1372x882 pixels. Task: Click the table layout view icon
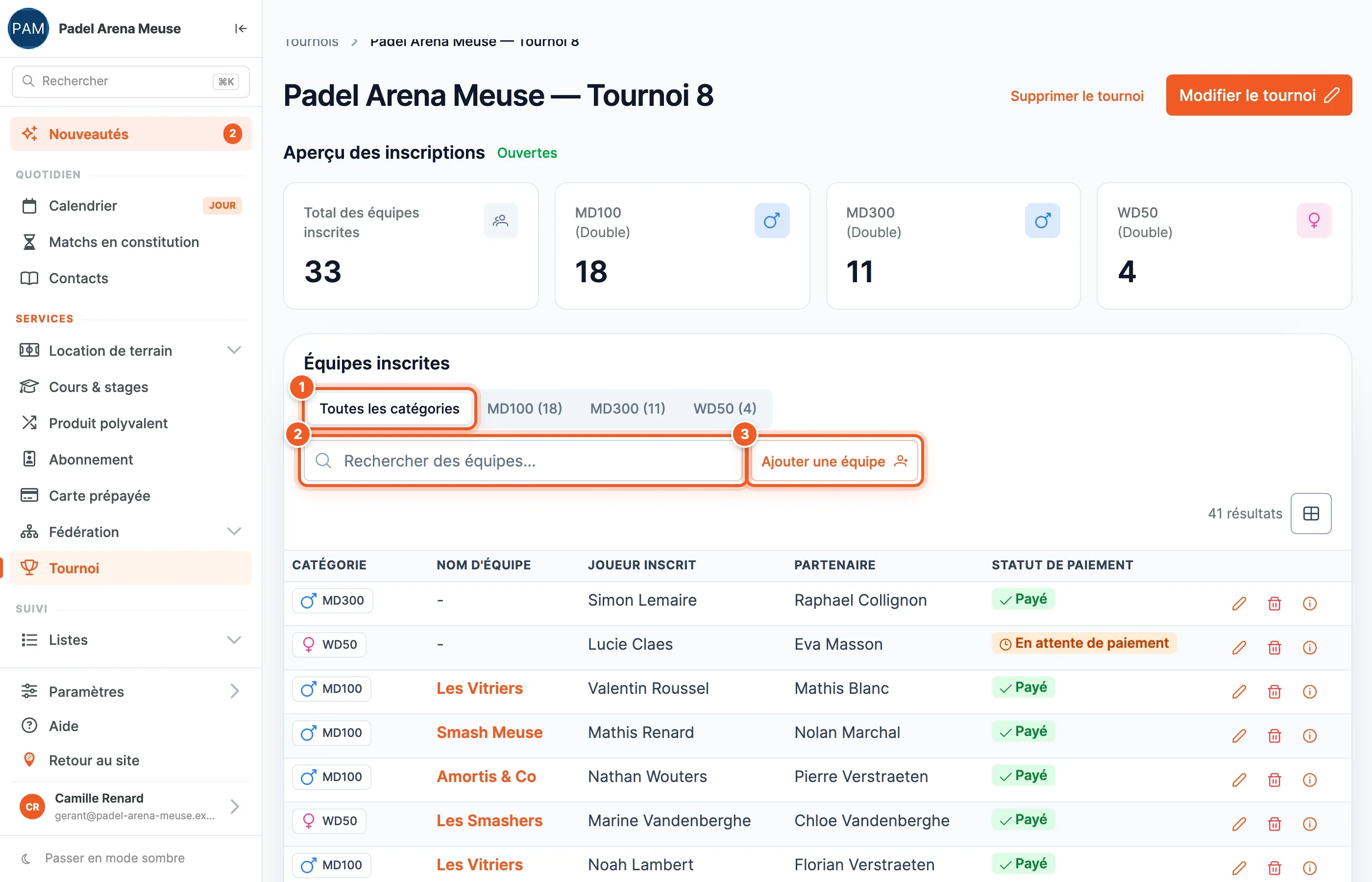click(1311, 513)
